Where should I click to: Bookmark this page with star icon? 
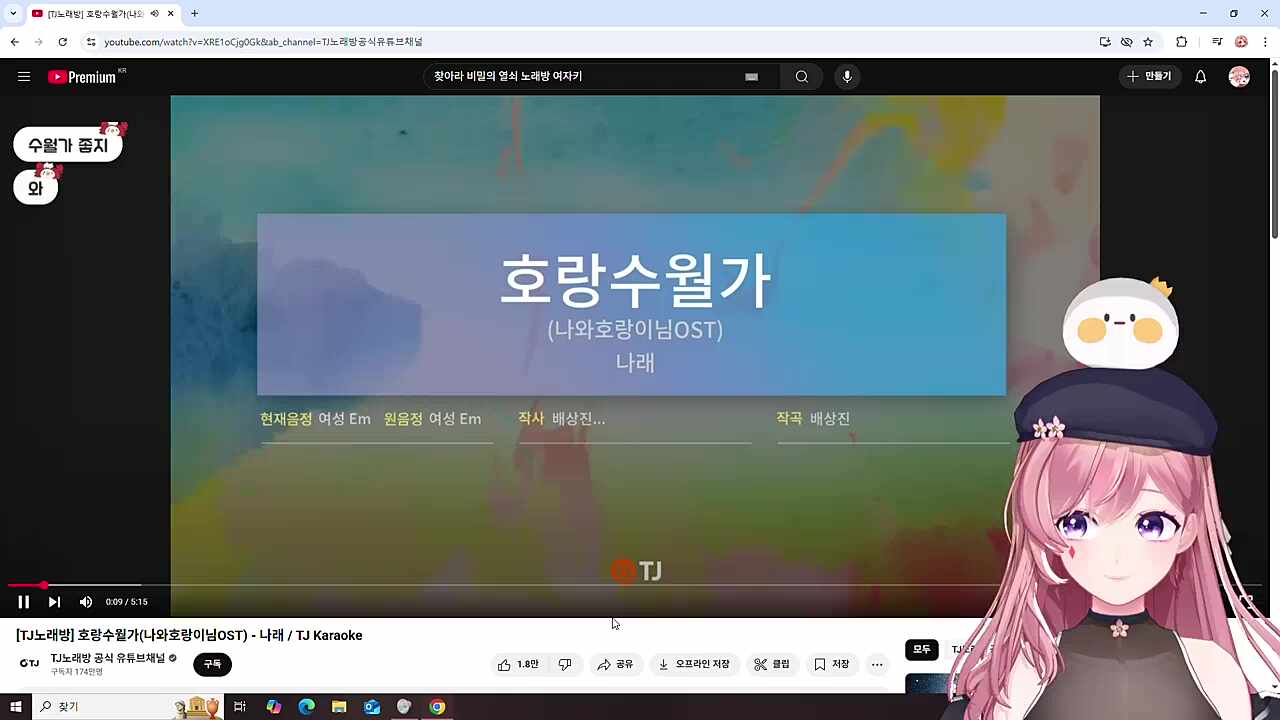tap(1148, 42)
